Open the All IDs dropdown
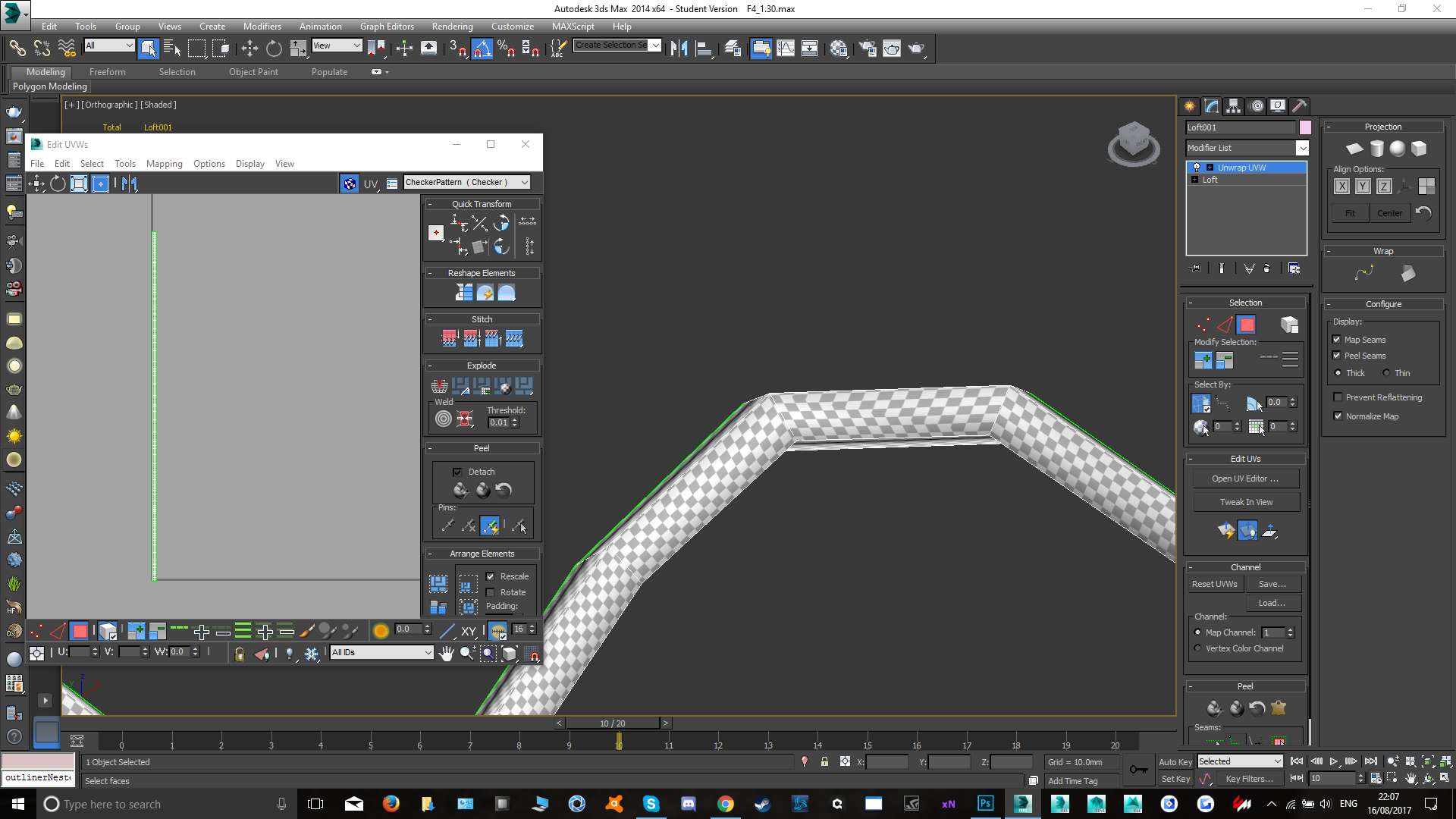Screen dimensions: 1456x819 tap(381, 652)
